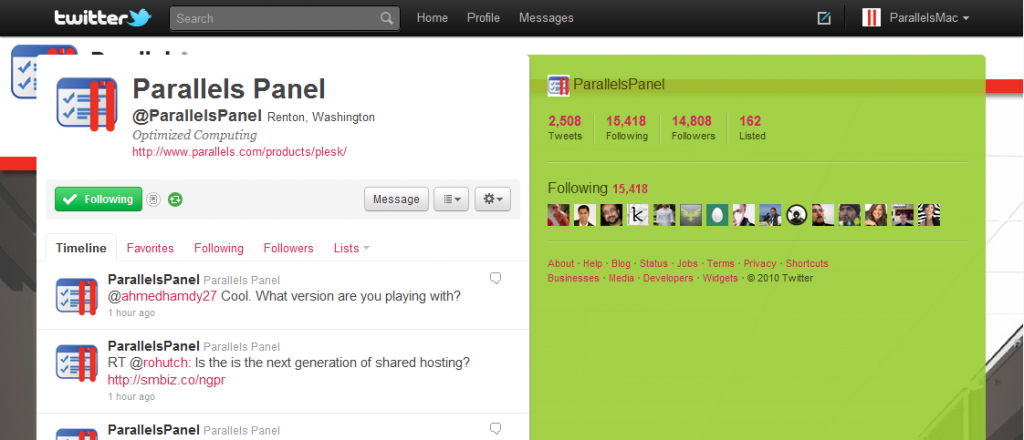The height and width of the screenshot is (440, 1024).
Task: Click the @ahmedhamdy27 mention
Action: point(162,296)
